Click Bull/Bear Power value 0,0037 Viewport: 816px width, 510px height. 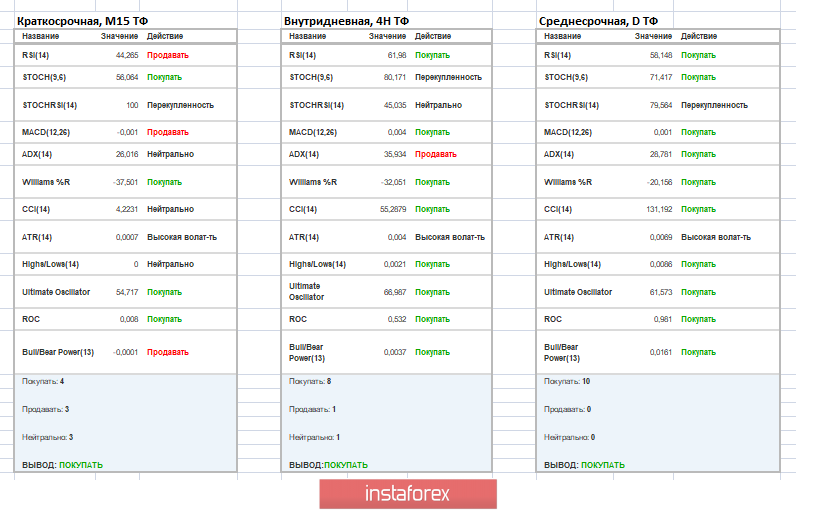pos(395,352)
